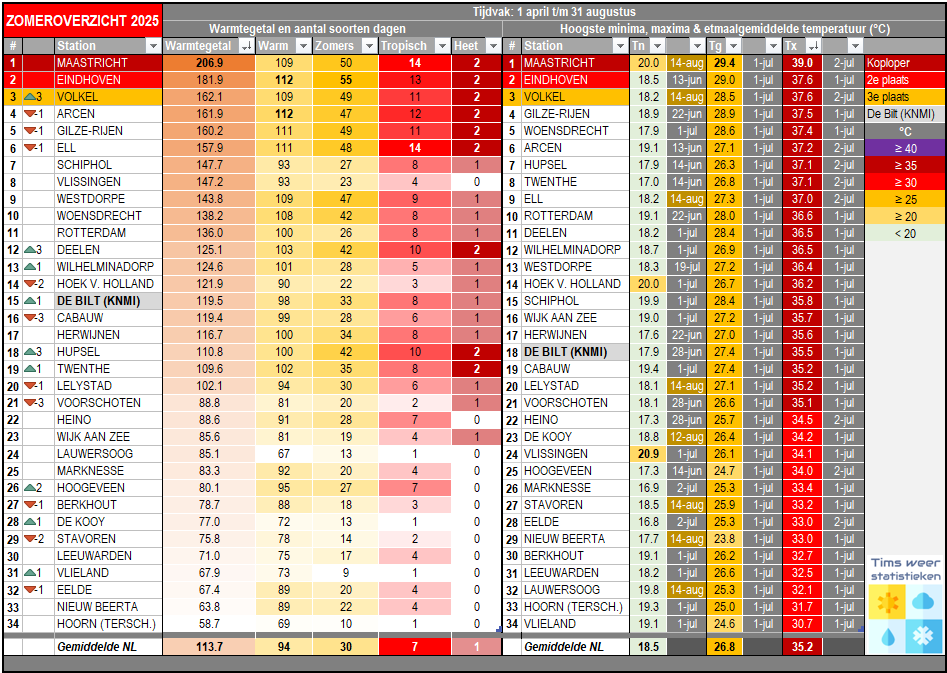Viewport: 947px width, 673px height.
Task: Click HOORN (TERSCH.) in the Warmtegetal table
Action: coord(106,623)
